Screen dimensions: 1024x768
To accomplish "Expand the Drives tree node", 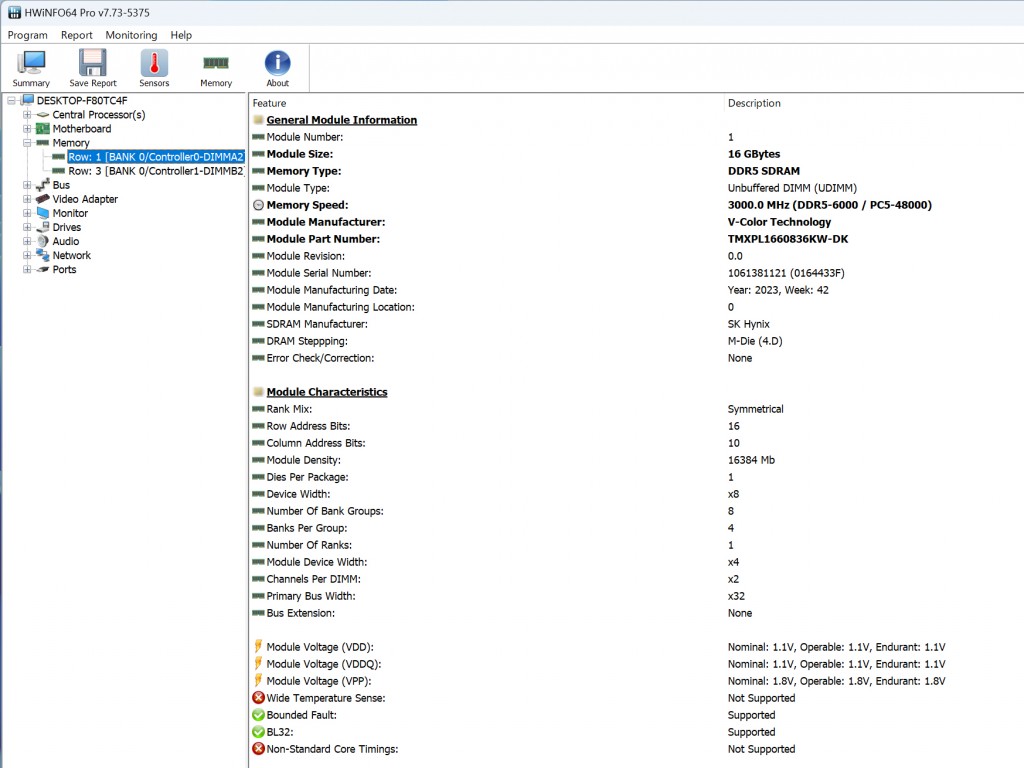I will [28, 227].
